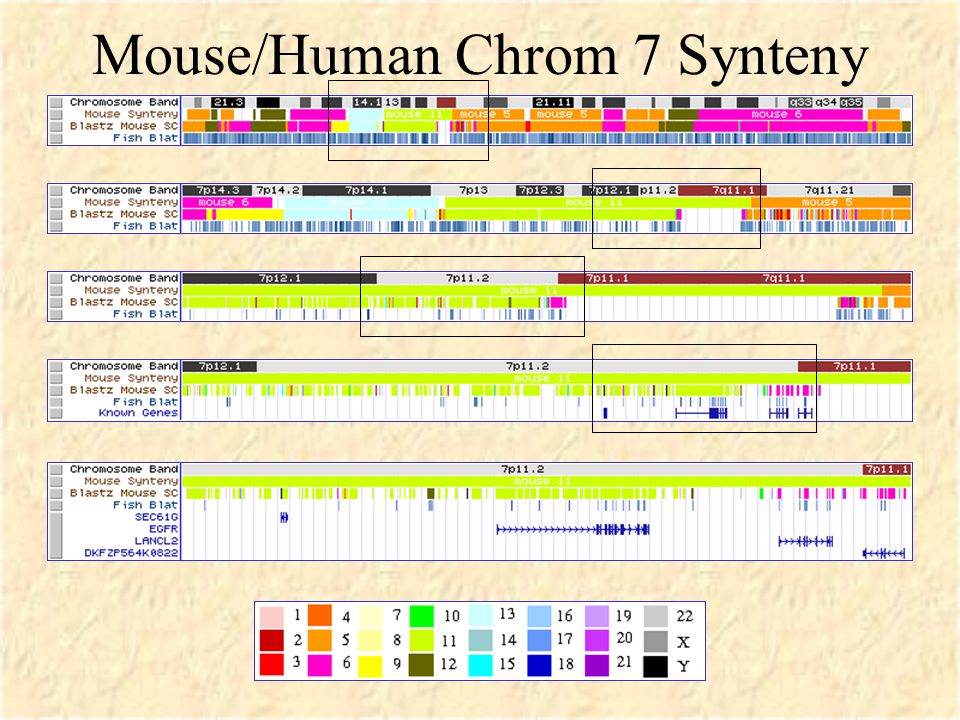The image size is (960, 720).
Task: Pick the chromosome 16 light blue swatch
Action: point(539,617)
